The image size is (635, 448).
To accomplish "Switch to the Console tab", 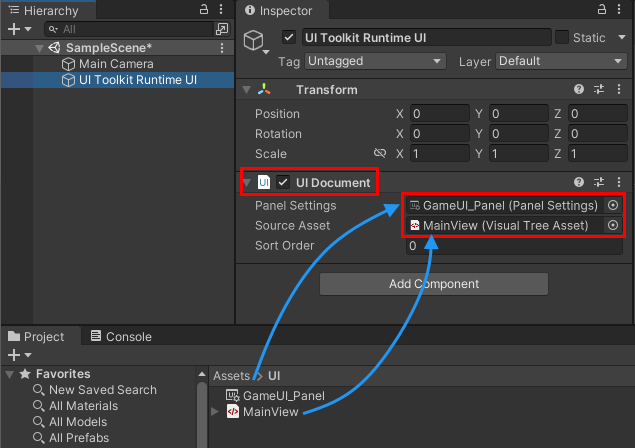I will point(121,337).
